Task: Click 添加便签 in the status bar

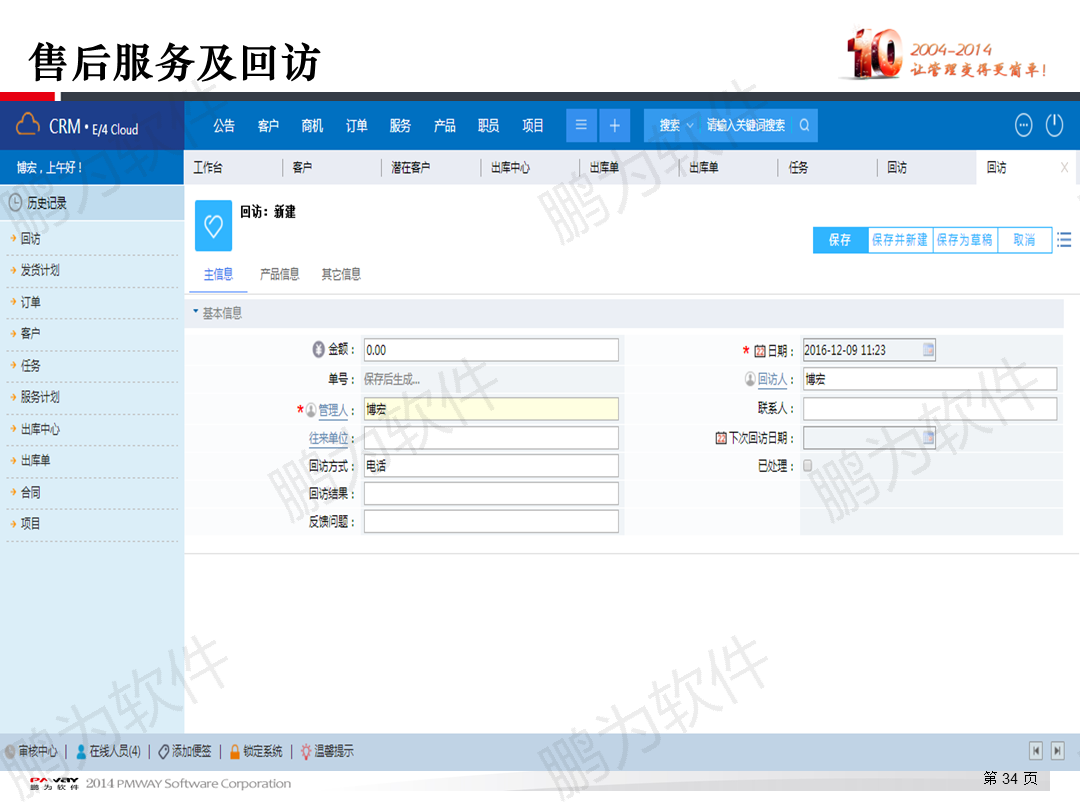Action: click(185, 751)
